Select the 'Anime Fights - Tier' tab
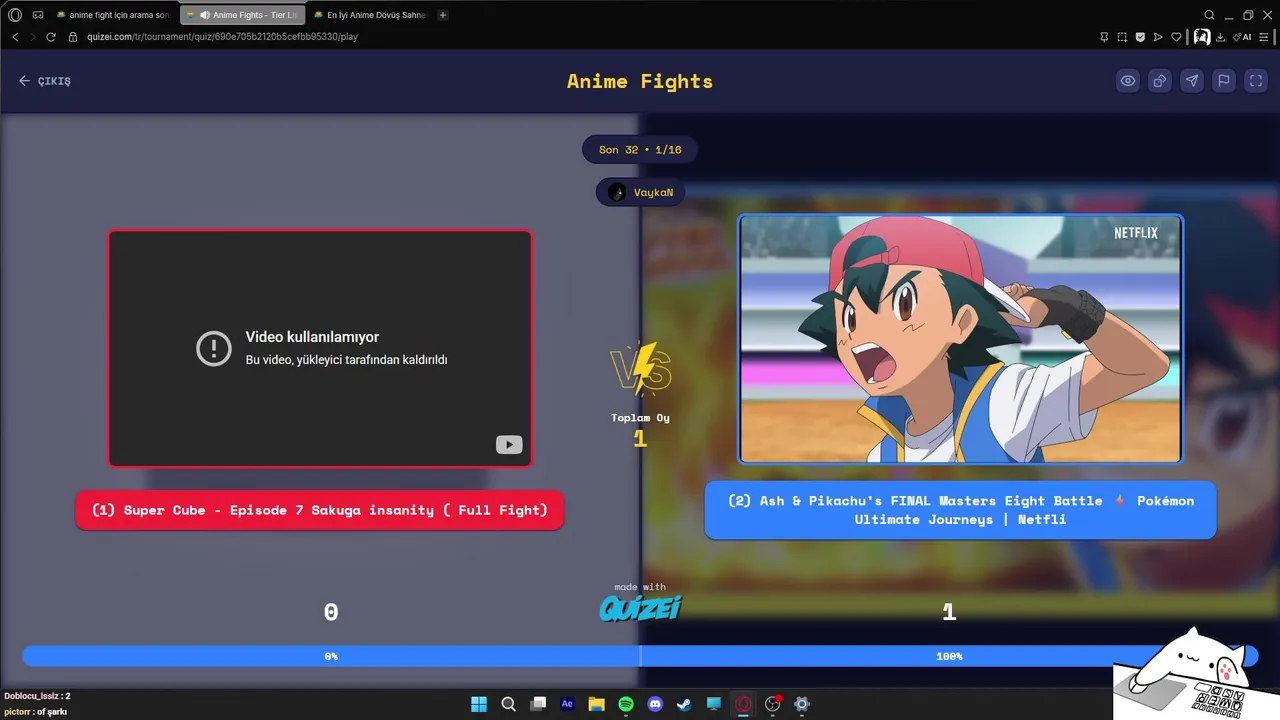 [241, 15]
